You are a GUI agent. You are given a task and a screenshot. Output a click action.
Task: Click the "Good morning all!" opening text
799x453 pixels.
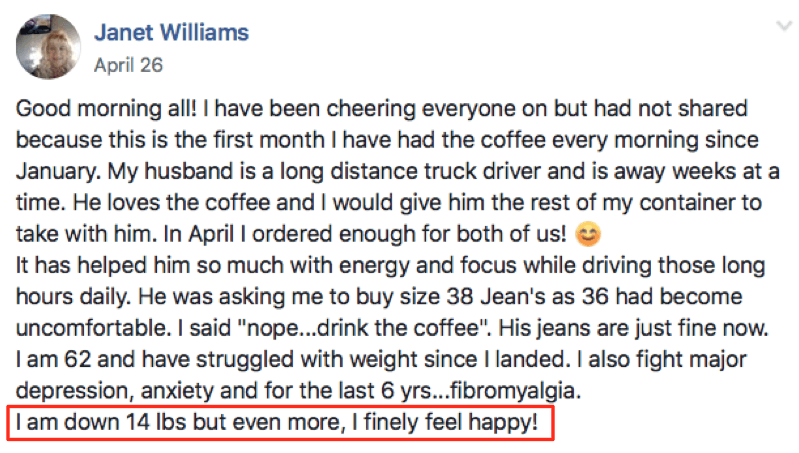(x=106, y=109)
